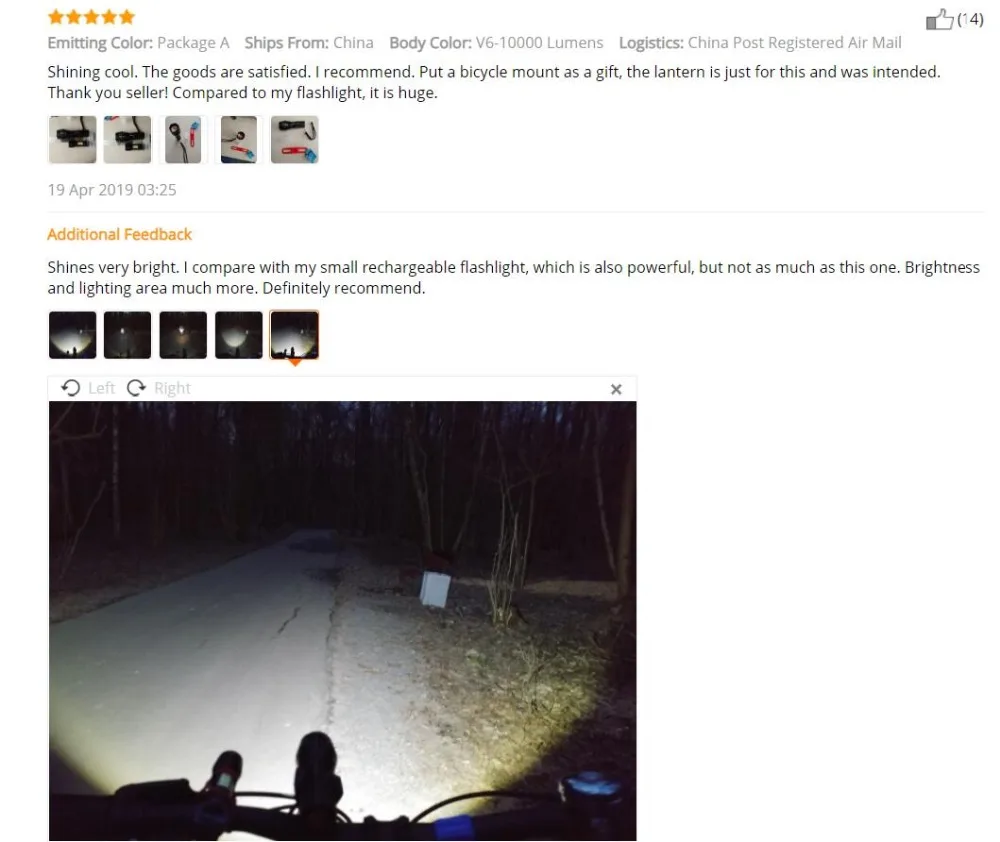
Task: Open the fifth product photo thumbnail
Action: coord(294,140)
